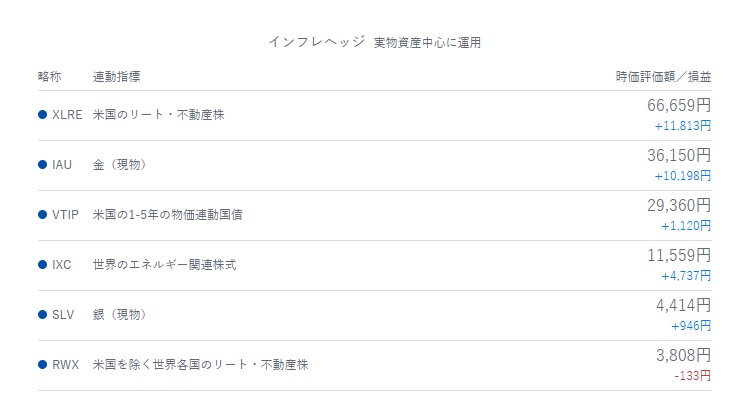Select the XLRE ticker label
The image size is (750, 406).
click(67, 115)
